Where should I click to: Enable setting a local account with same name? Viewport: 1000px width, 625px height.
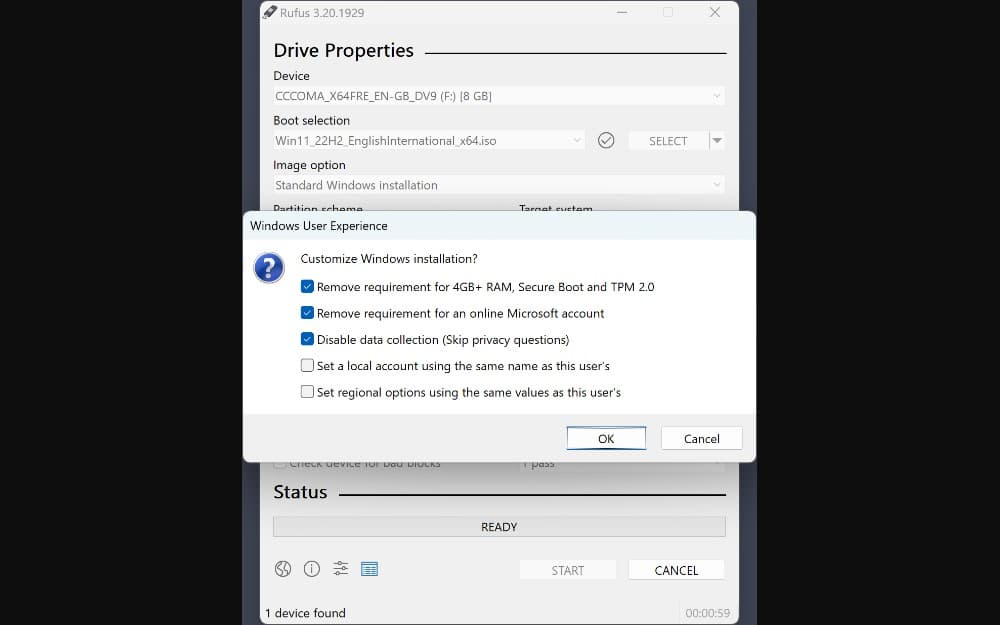point(307,365)
